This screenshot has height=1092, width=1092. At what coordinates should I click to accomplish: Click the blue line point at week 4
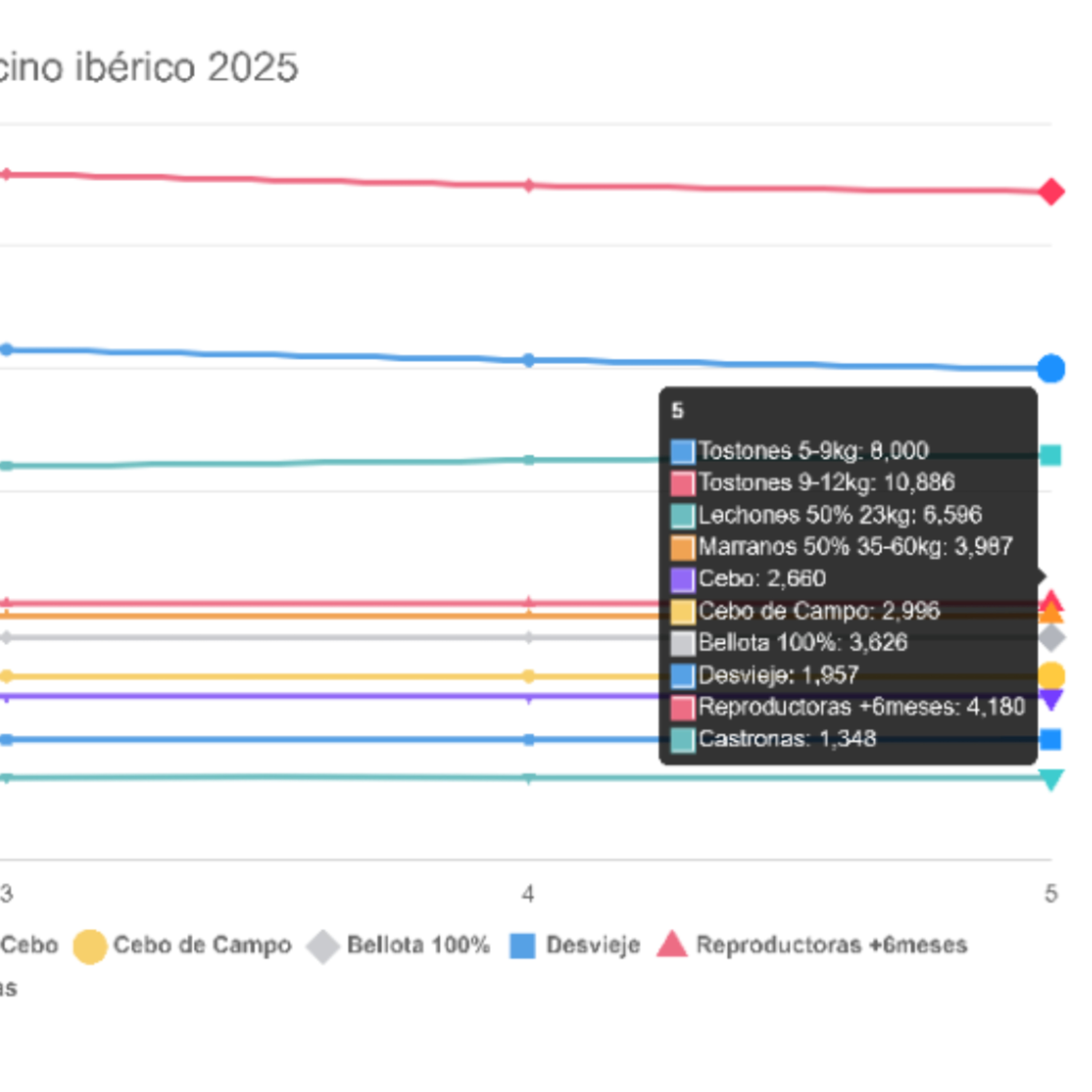point(529,360)
